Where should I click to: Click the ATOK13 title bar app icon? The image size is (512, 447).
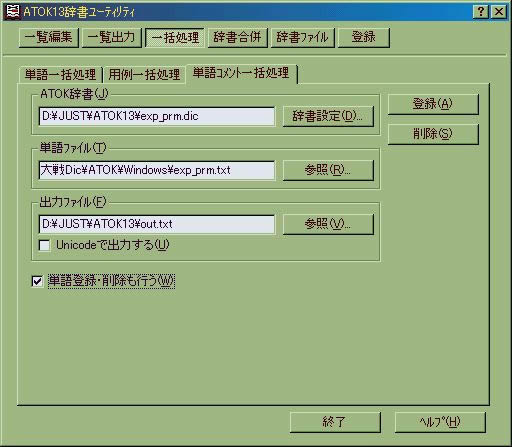[13, 12]
